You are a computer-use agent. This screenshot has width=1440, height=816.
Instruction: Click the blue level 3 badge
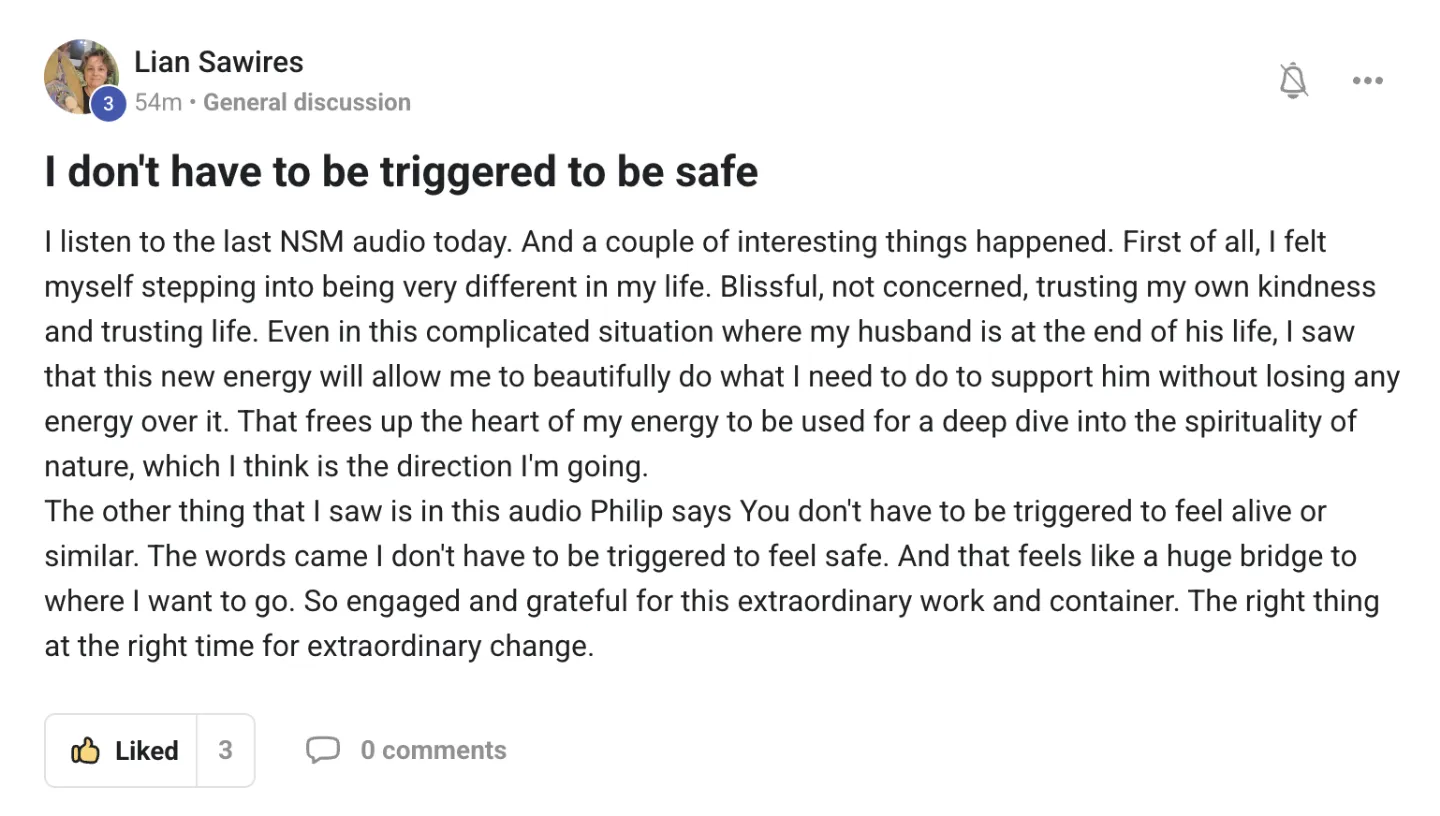pos(108,103)
